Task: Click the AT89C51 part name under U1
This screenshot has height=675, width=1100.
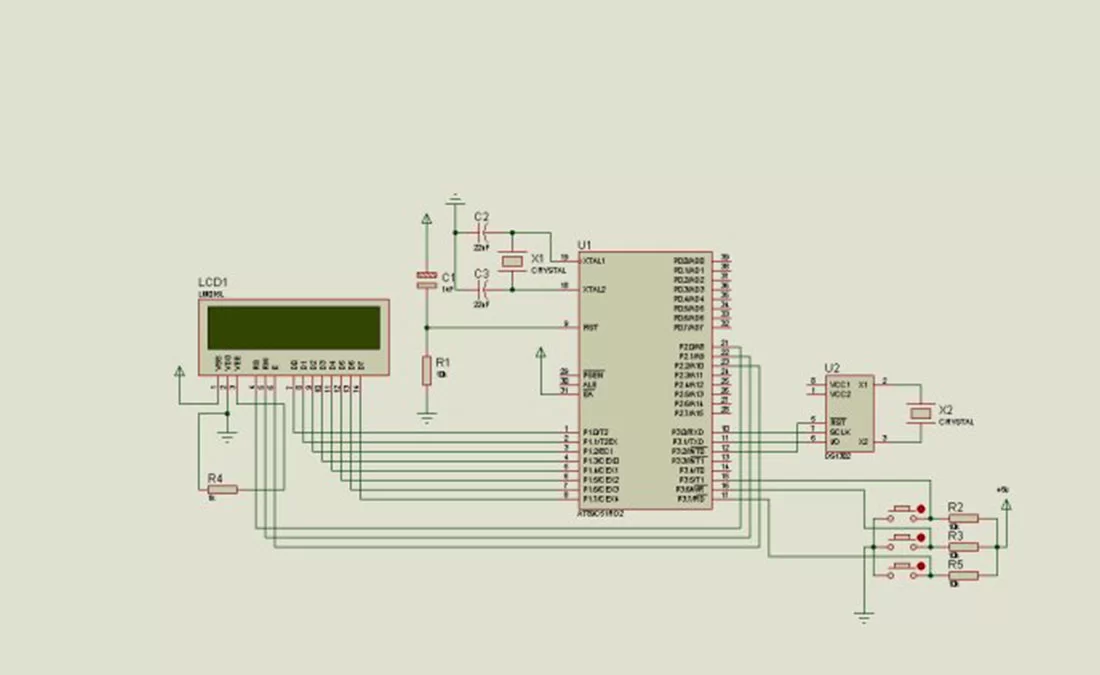Action: pos(601,514)
